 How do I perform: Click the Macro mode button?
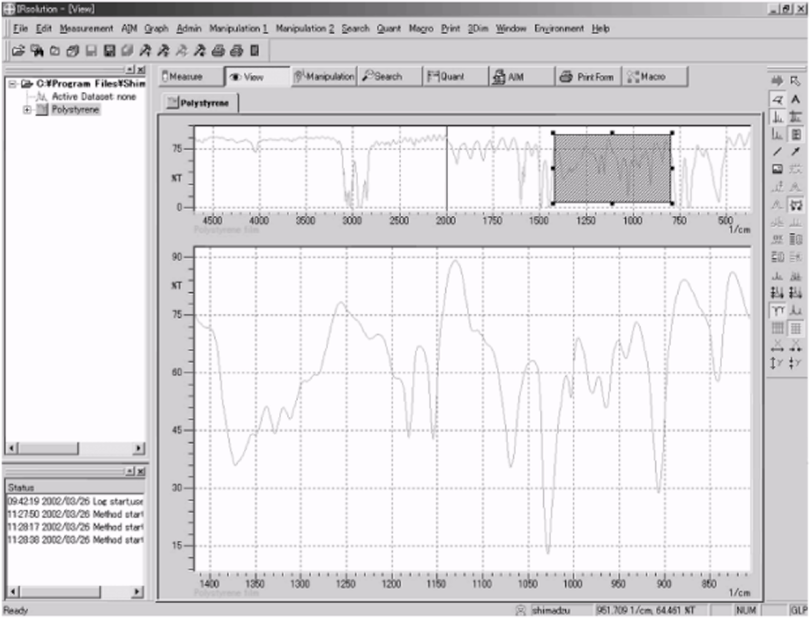pyautogui.click(x=655, y=76)
